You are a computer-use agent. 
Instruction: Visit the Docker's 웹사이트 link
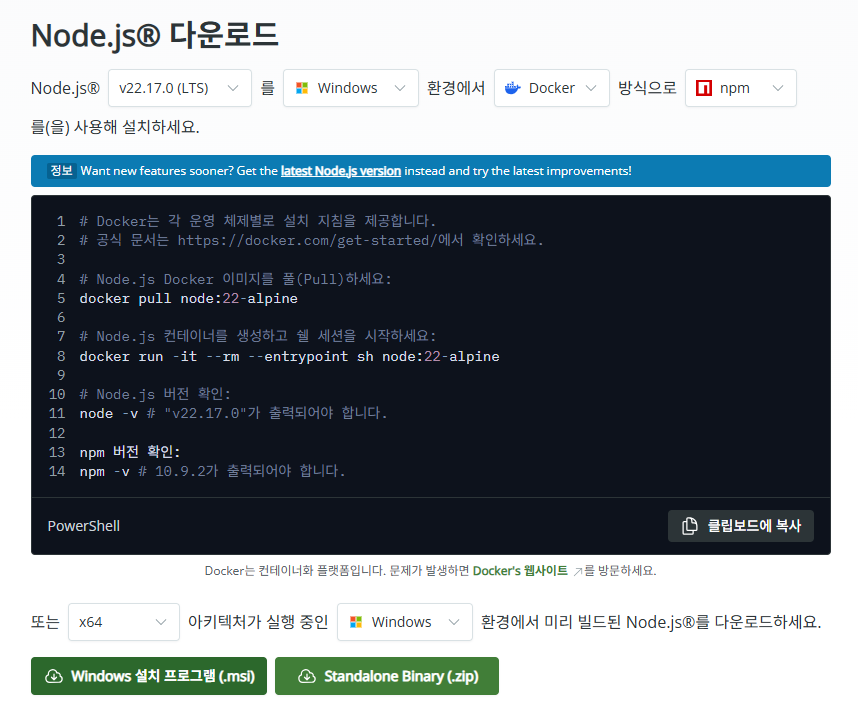[520, 571]
